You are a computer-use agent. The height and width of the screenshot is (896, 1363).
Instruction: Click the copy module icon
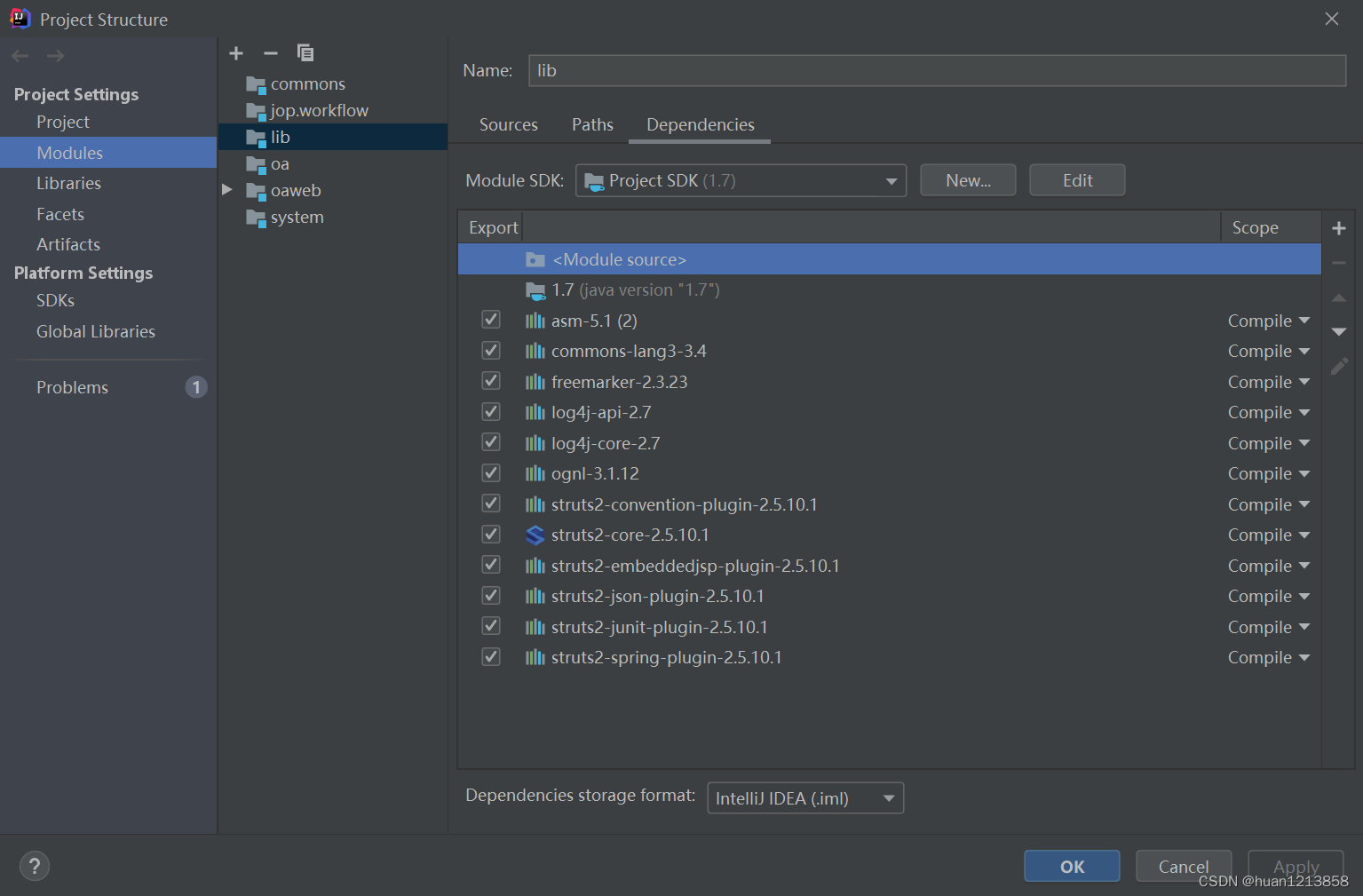pos(305,53)
